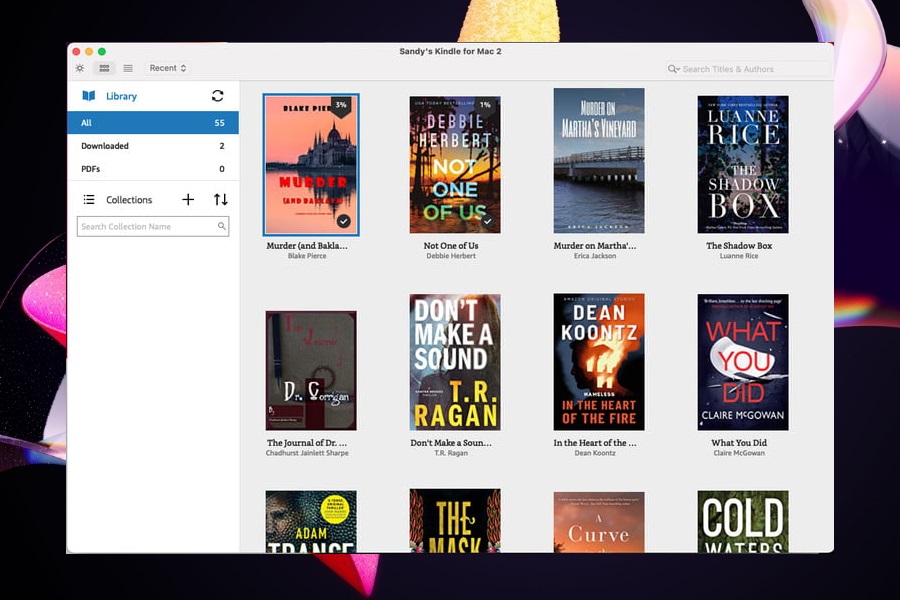Deselect the highlighted Murder (and Bakla...) book
This screenshot has width=900, height=600.
[309, 163]
